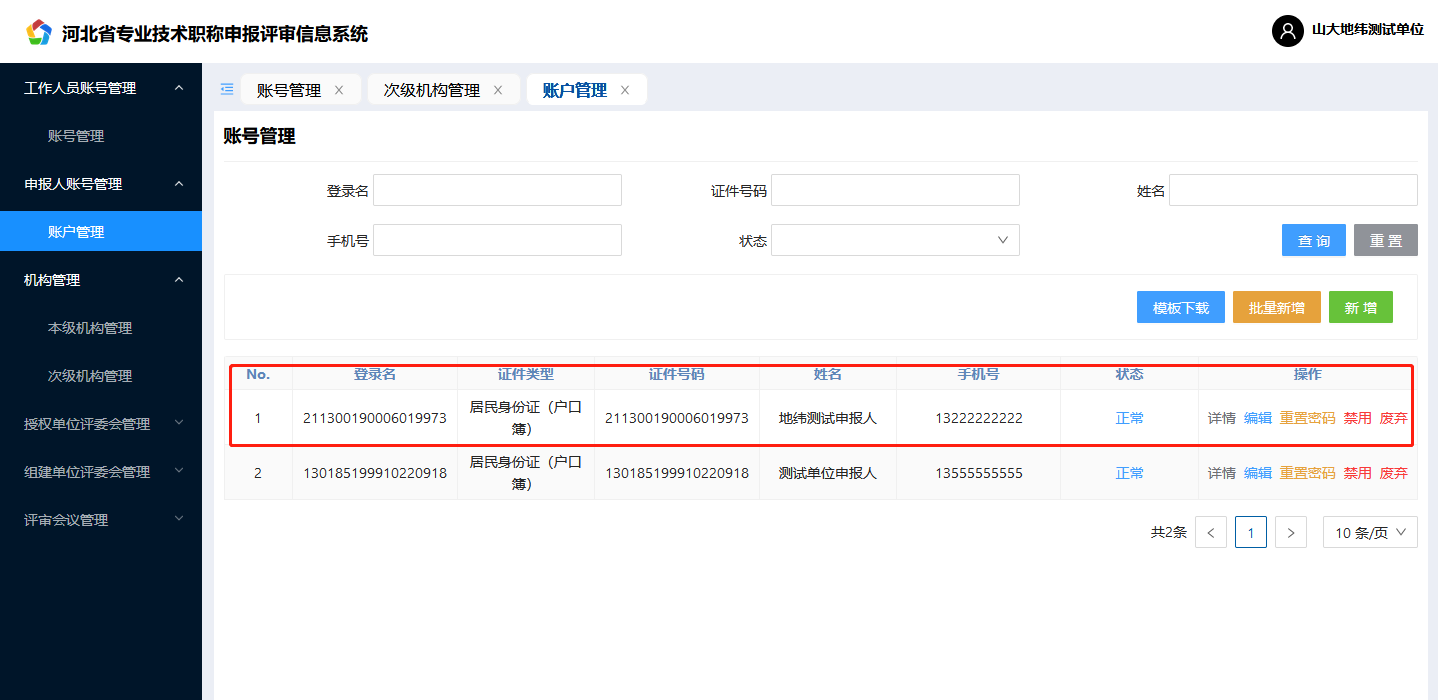Click the green 新增 button

[1360, 308]
